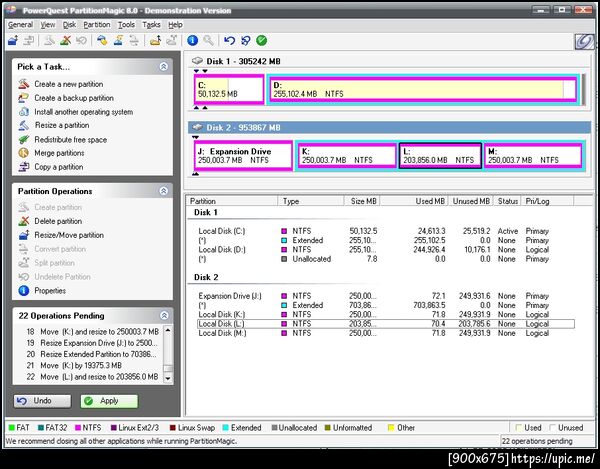Select the Expansion Drive (J:) row
Image resolution: width=600 pixels, height=469 pixels.
pos(386,296)
